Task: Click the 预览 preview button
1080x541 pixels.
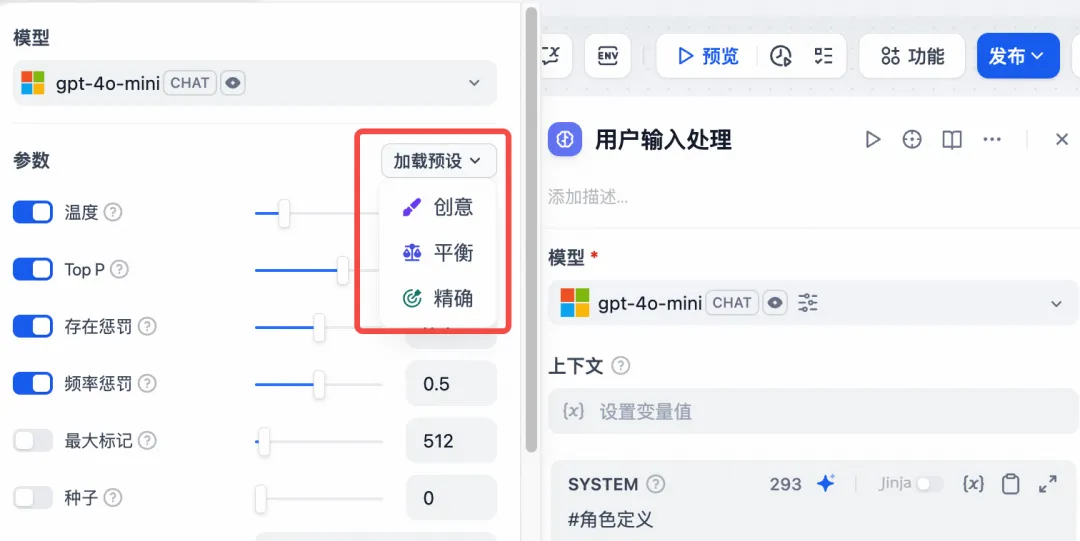Action: tap(707, 56)
